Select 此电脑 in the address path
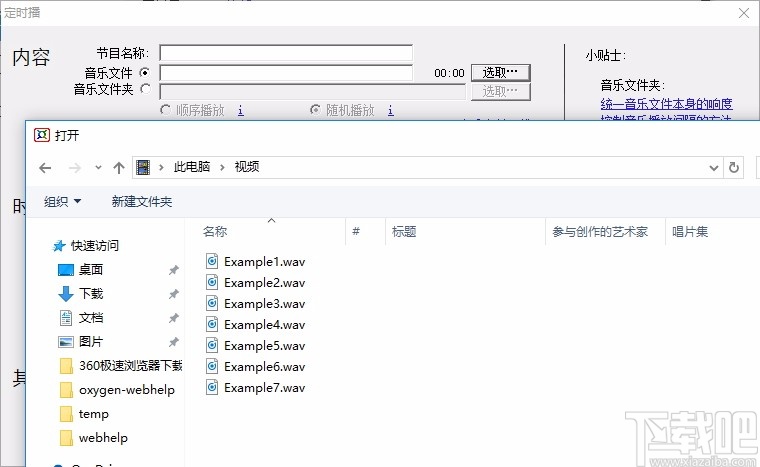Viewport: 760px width, 467px height. pos(192,167)
